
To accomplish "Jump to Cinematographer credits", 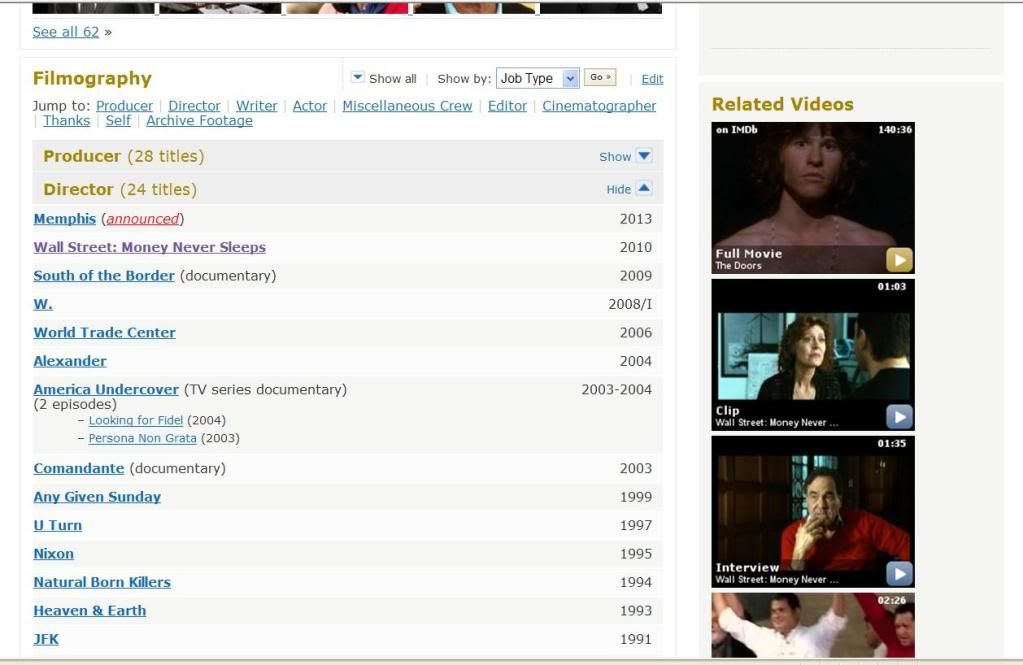I will click(599, 106).
